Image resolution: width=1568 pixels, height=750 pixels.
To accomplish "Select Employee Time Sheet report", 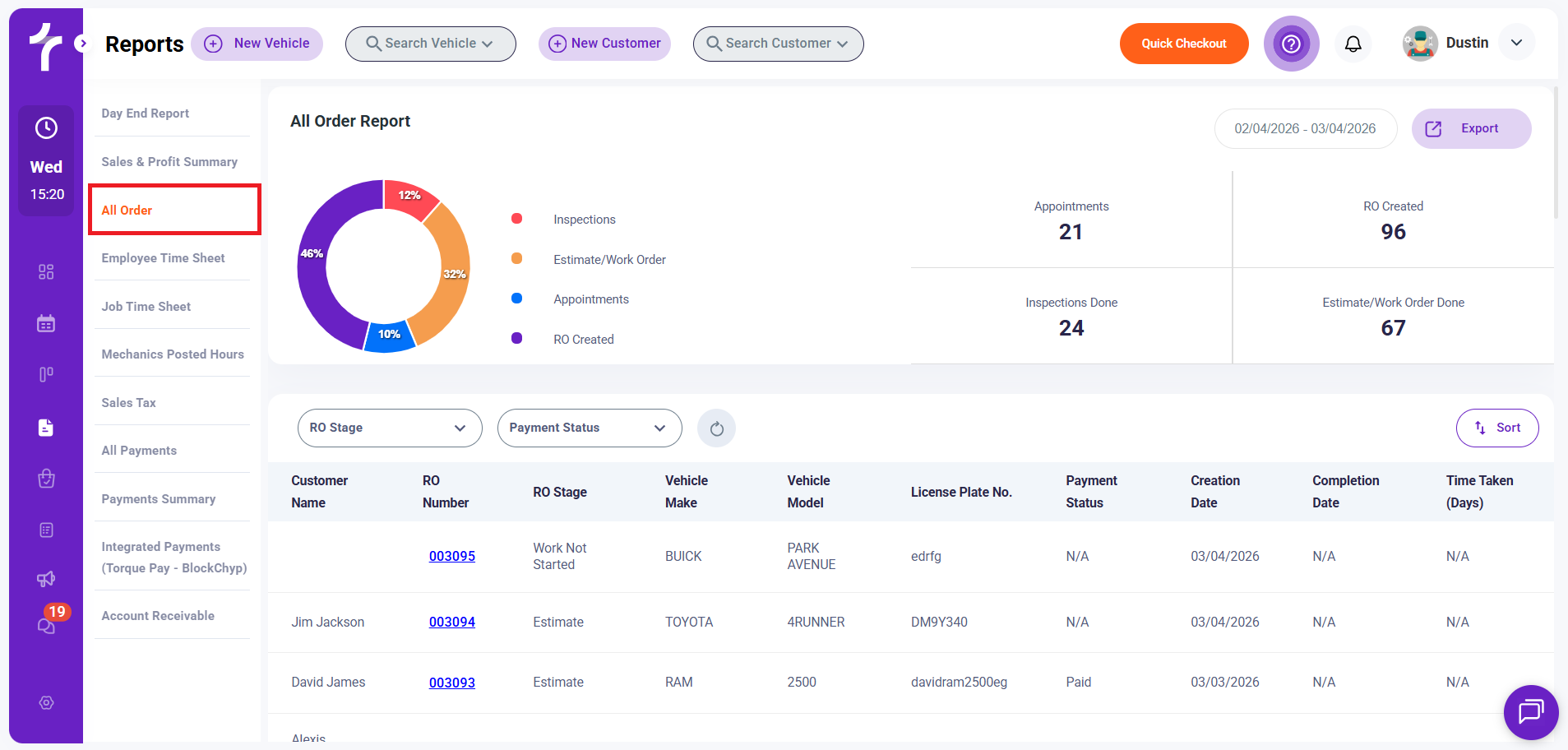I will (163, 258).
